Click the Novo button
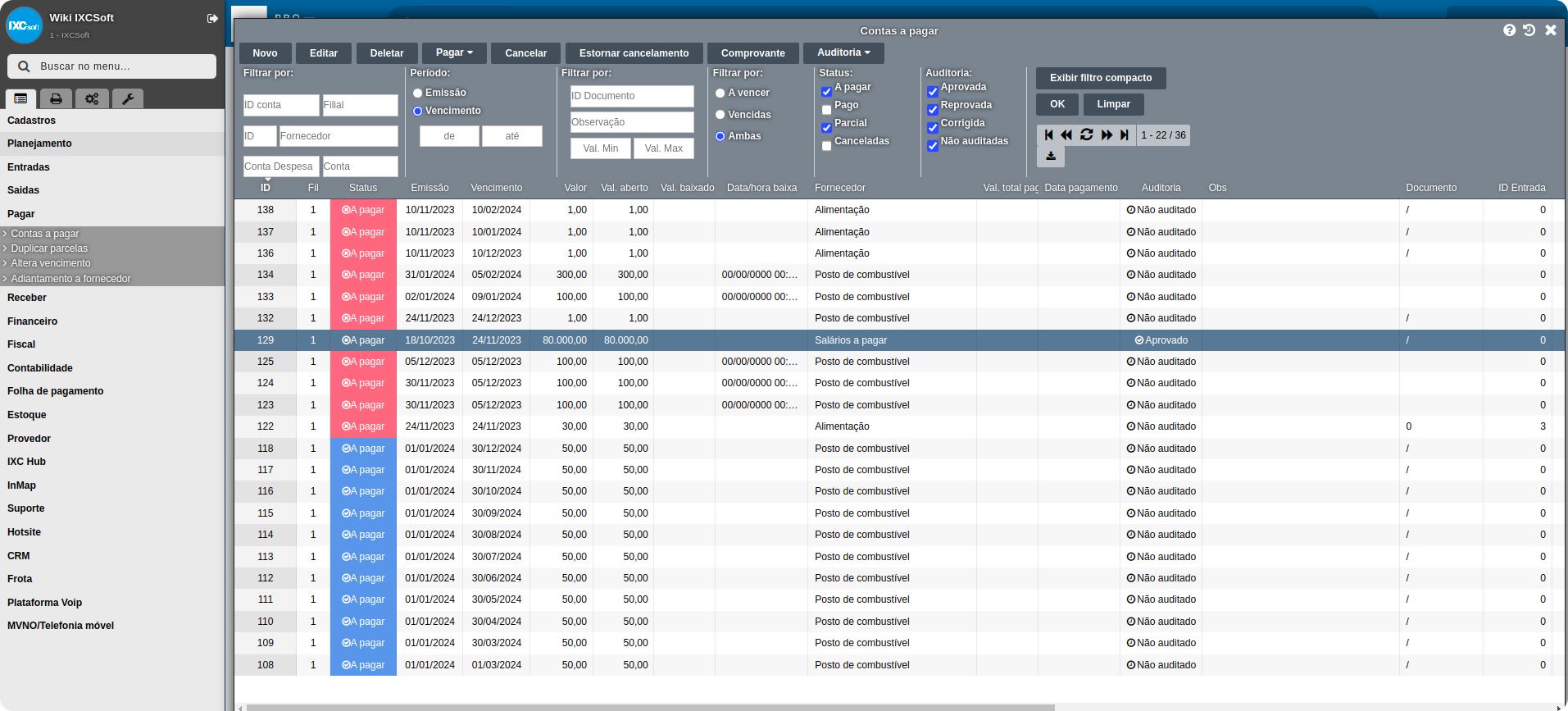The width and height of the screenshot is (1568, 711). coord(265,53)
